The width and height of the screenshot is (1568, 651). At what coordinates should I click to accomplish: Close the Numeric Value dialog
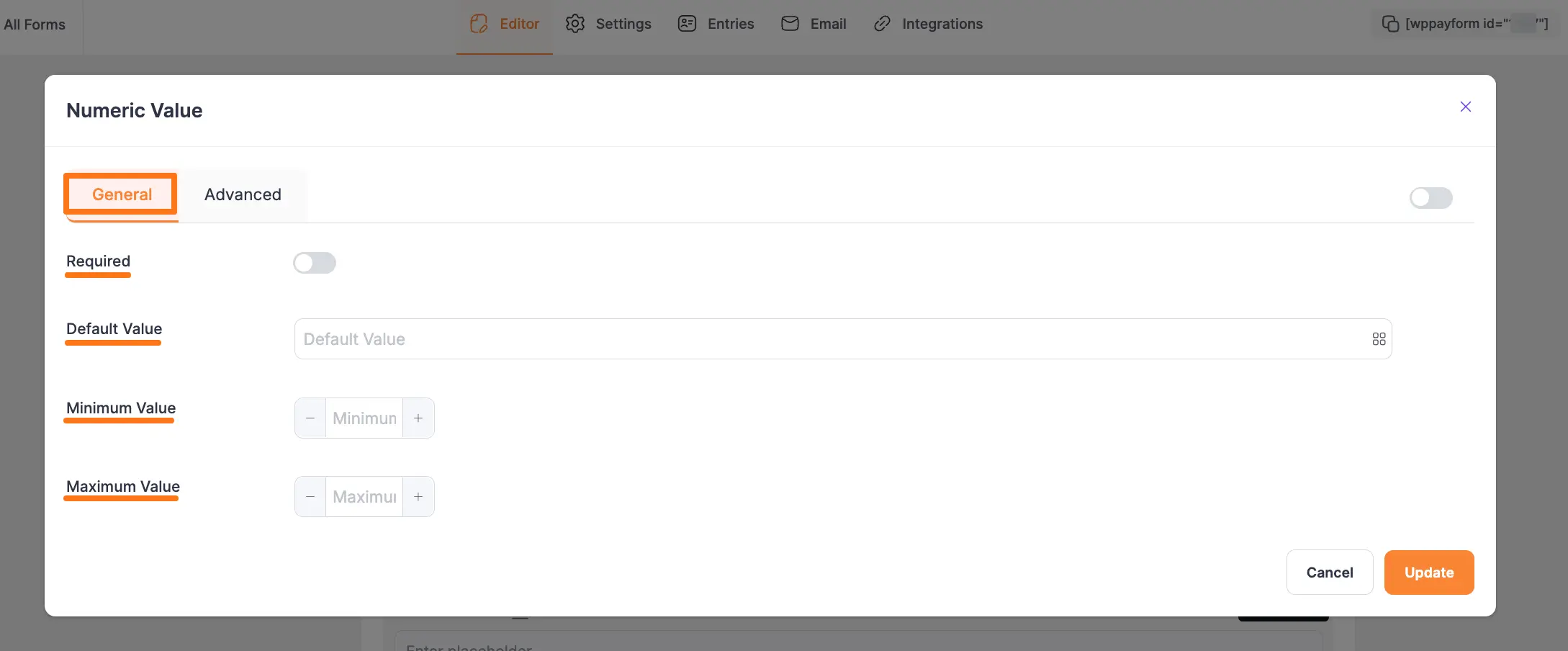[x=1465, y=107]
